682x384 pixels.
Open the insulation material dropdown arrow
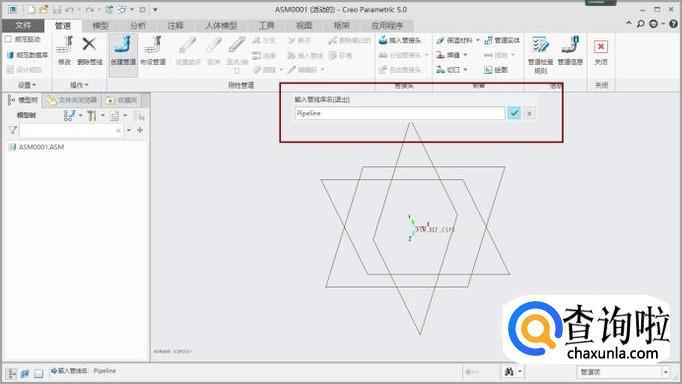click(x=478, y=40)
